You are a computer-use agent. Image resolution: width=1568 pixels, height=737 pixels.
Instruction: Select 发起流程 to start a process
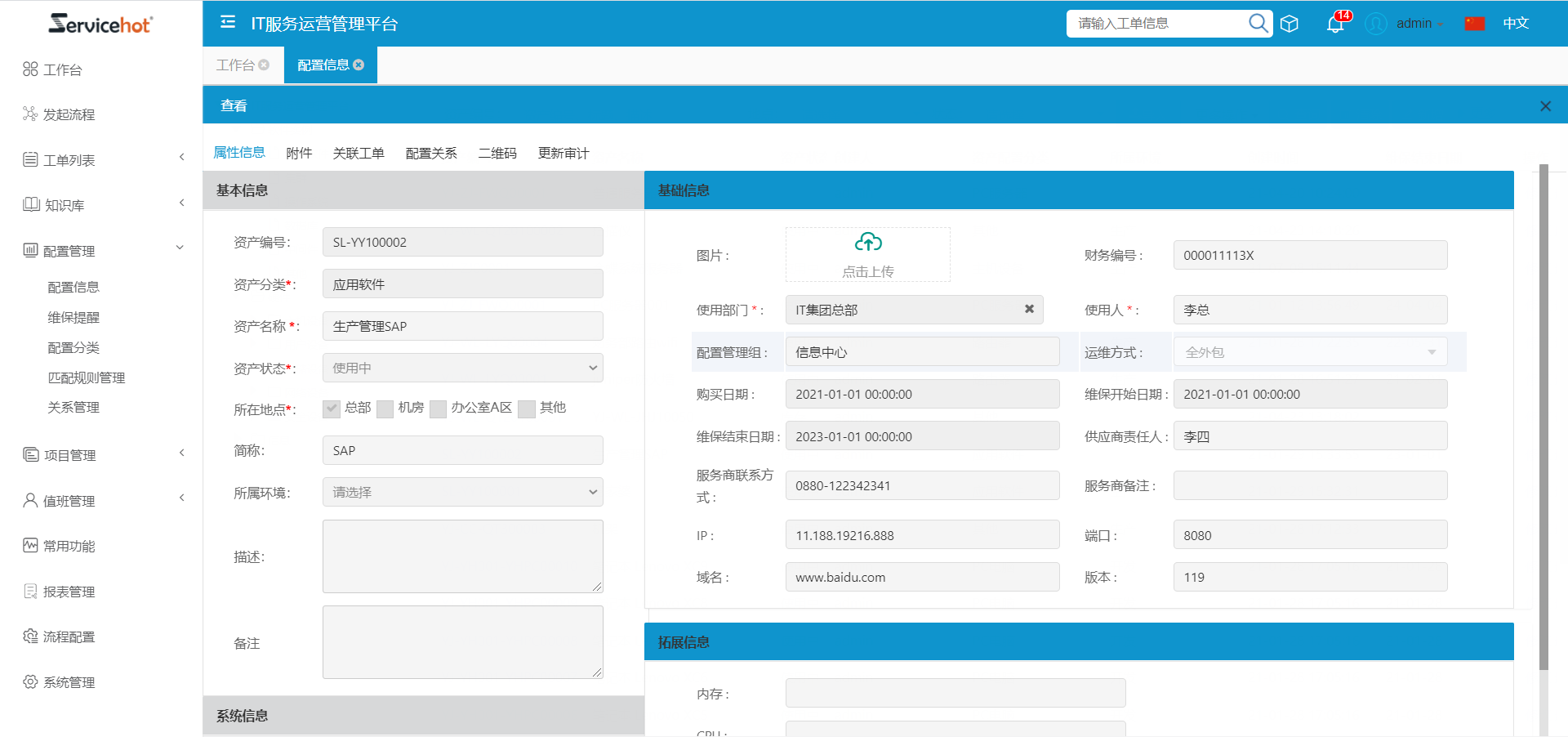65,114
